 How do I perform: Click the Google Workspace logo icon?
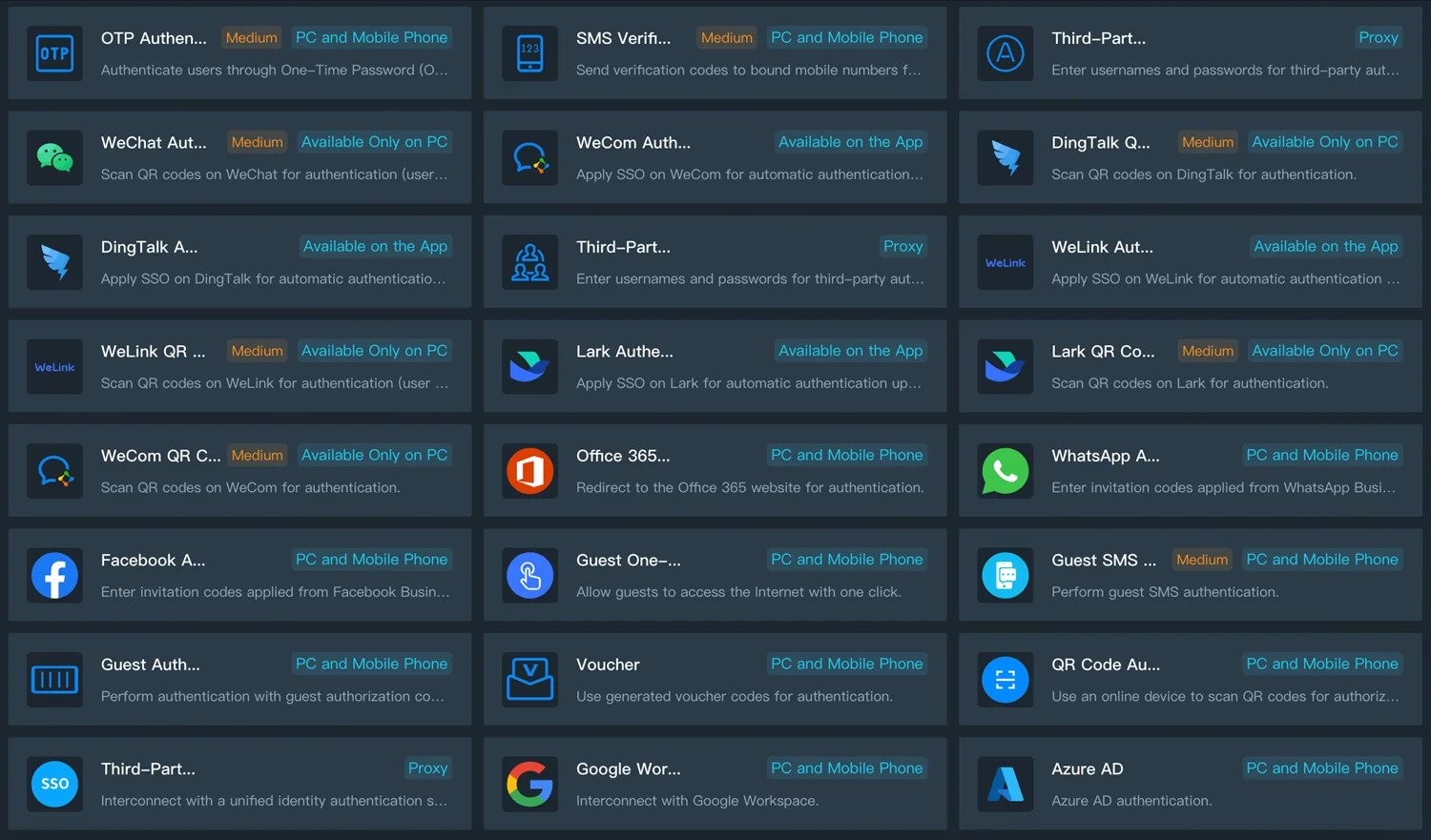tap(529, 784)
